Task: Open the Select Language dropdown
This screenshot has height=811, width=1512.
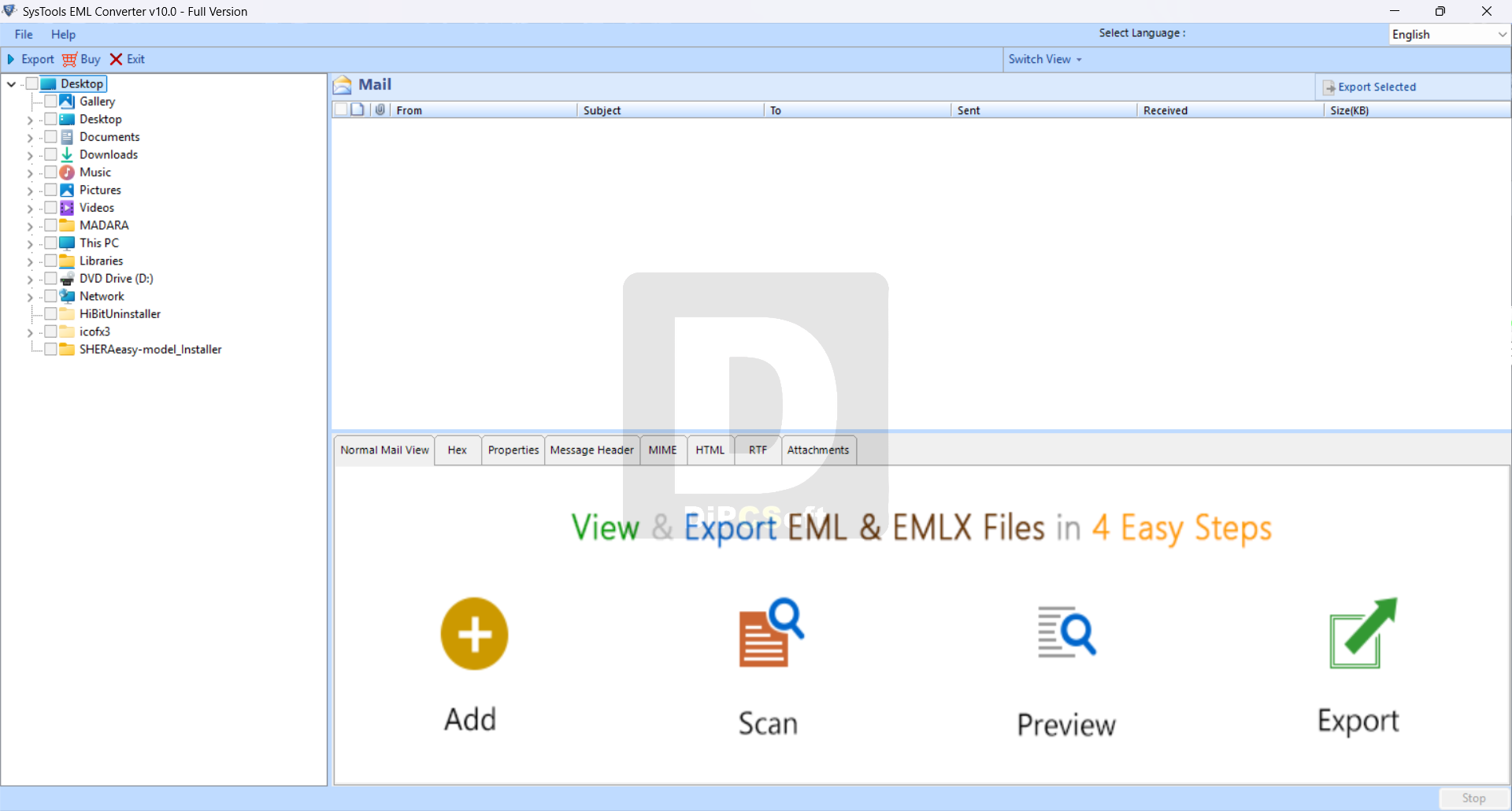Action: click(x=1448, y=35)
